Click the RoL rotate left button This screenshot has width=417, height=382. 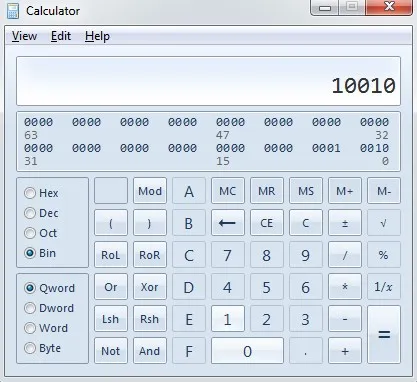(x=111, y=255)
